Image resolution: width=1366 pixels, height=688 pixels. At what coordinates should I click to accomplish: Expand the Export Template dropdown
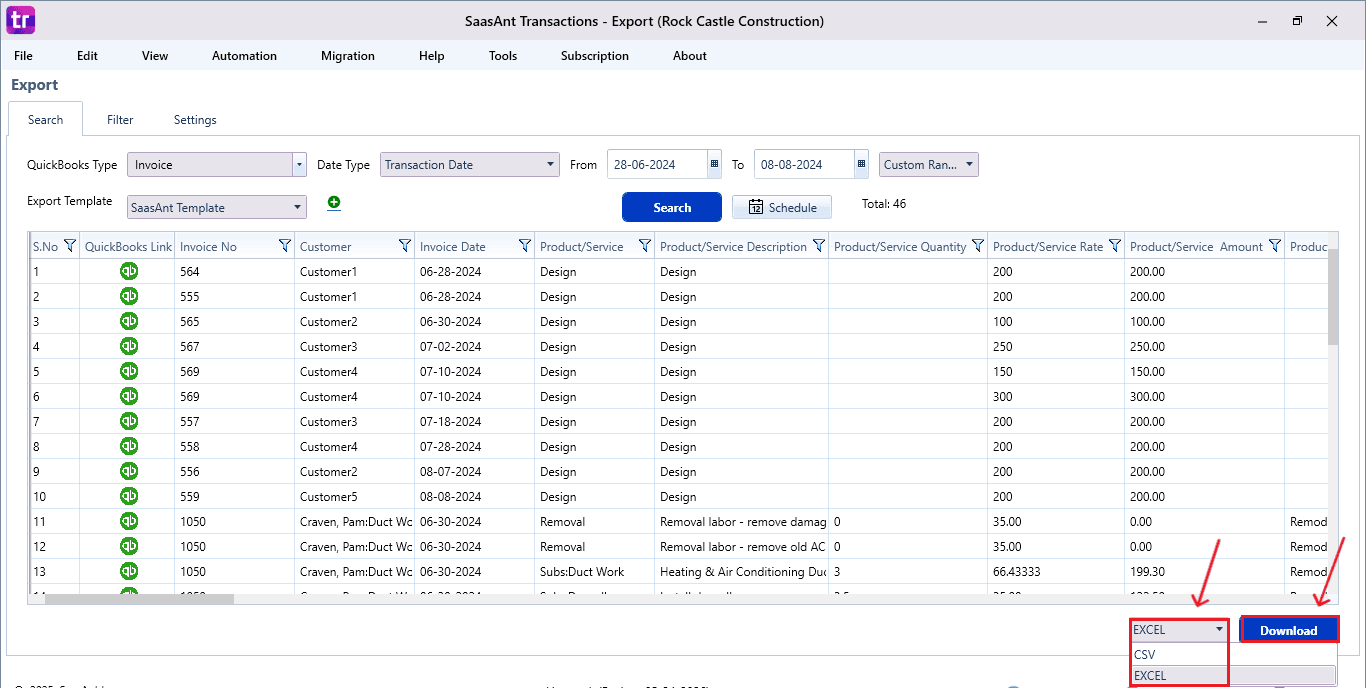click(298, 208)
